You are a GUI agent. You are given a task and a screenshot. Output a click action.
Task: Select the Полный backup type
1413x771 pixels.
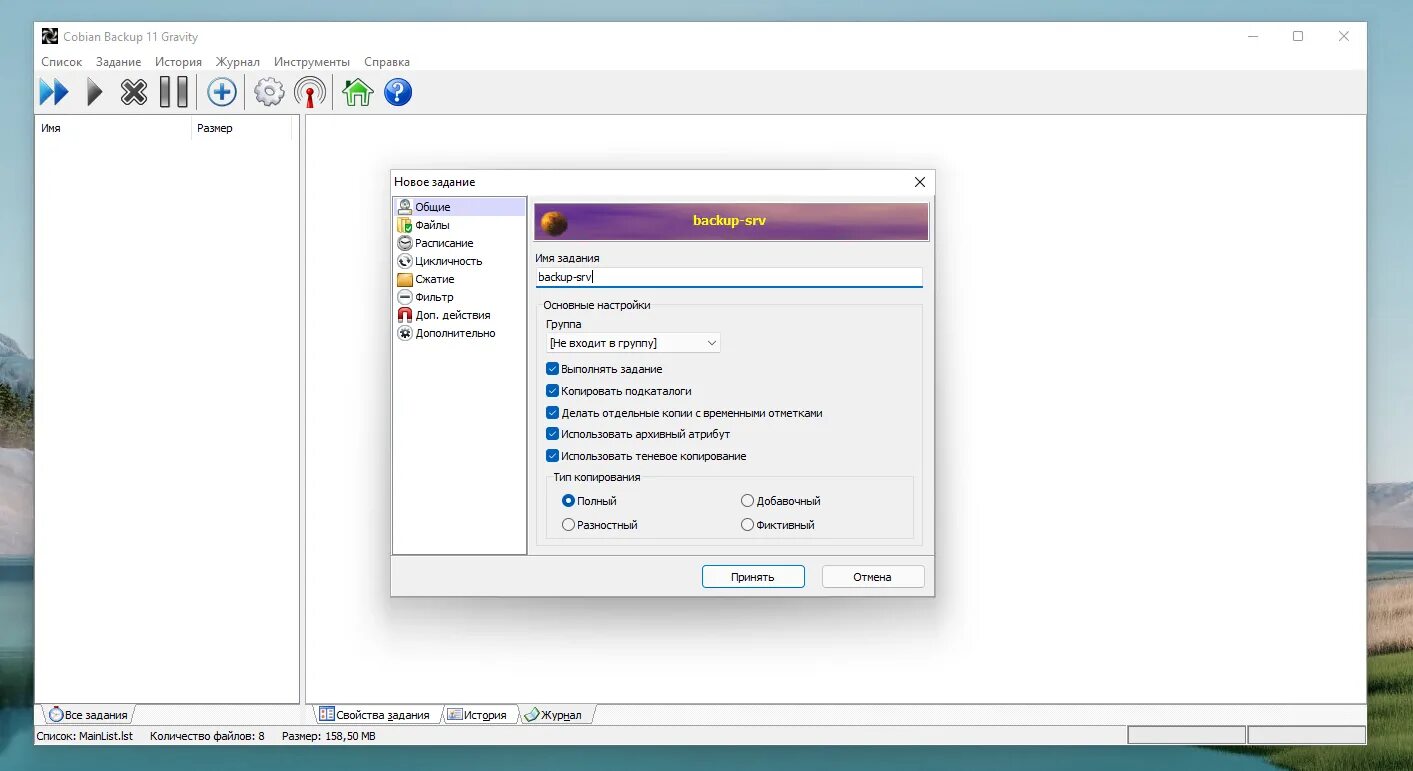tap(568, 501)
